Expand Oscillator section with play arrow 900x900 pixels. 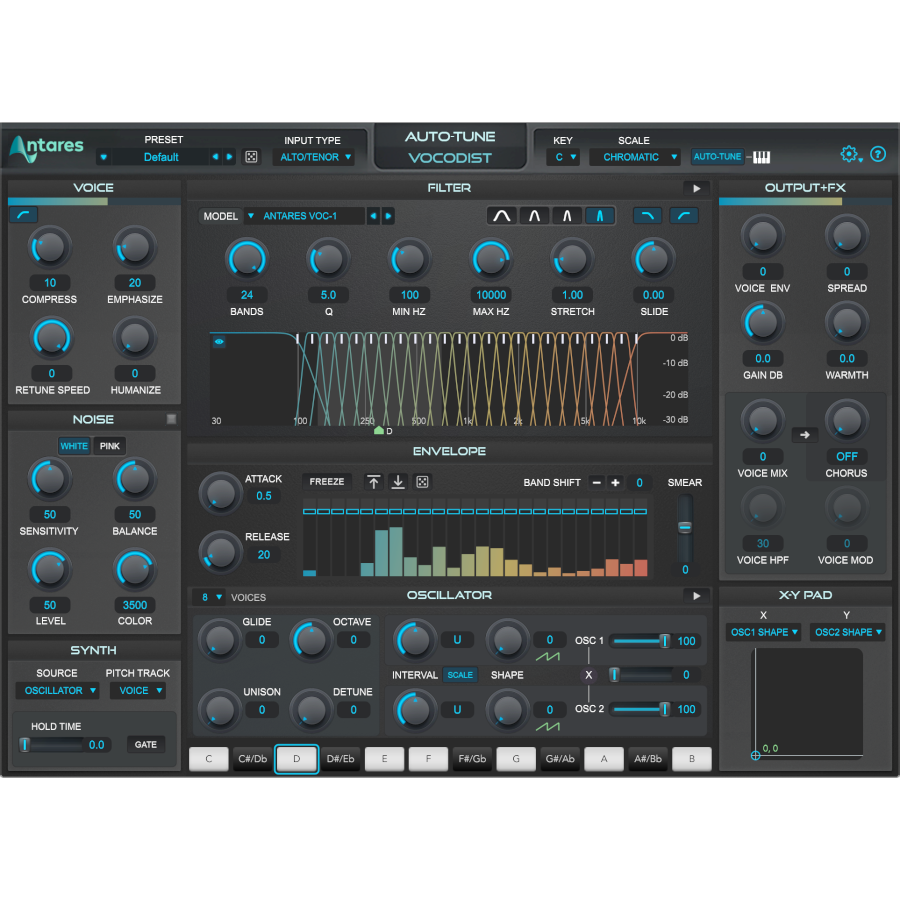pyautogui.click(x=696, y=596)
